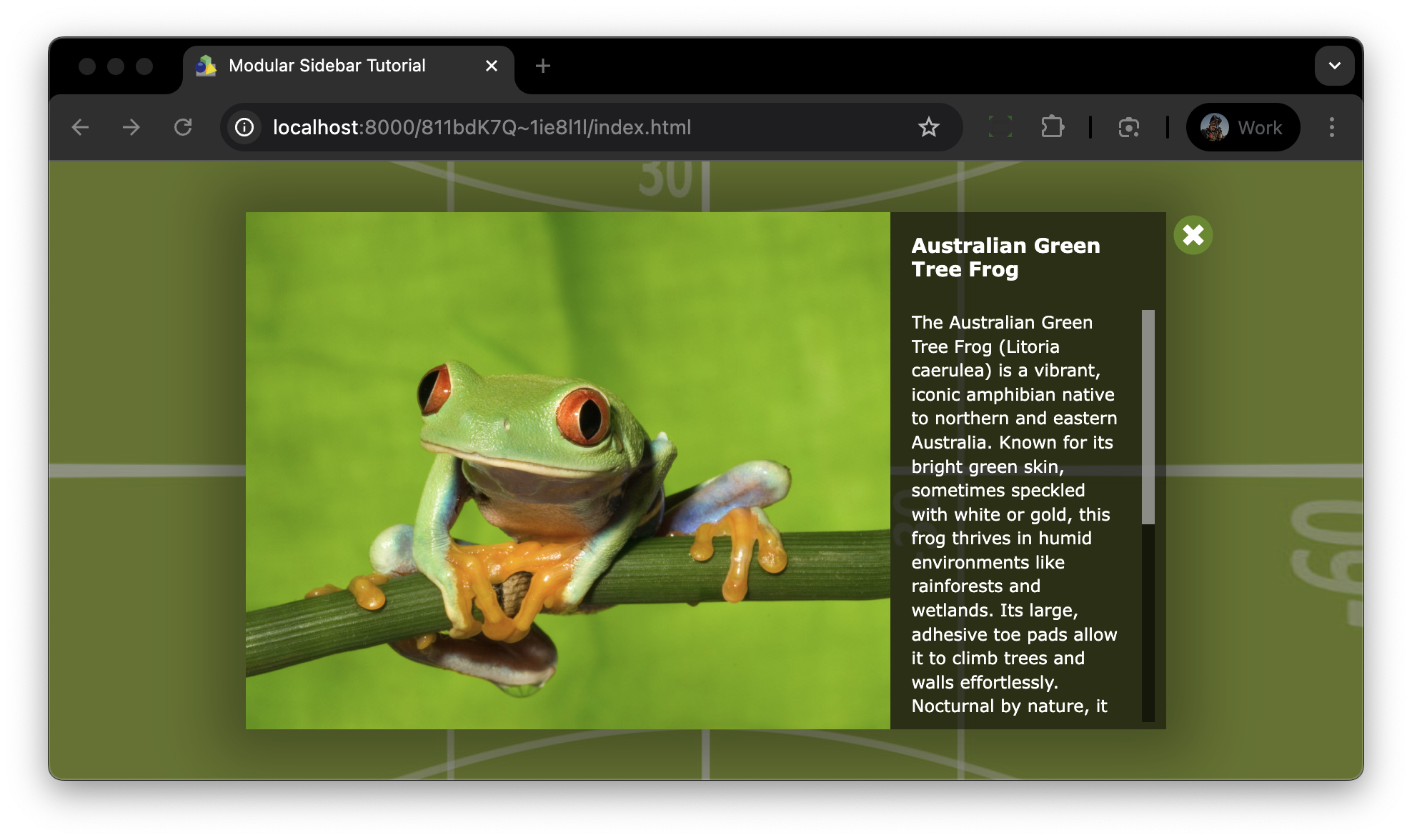Viewport: 1412px width, 840px height.
Task: Bookmark this page with the star
Action: point(928,127)
